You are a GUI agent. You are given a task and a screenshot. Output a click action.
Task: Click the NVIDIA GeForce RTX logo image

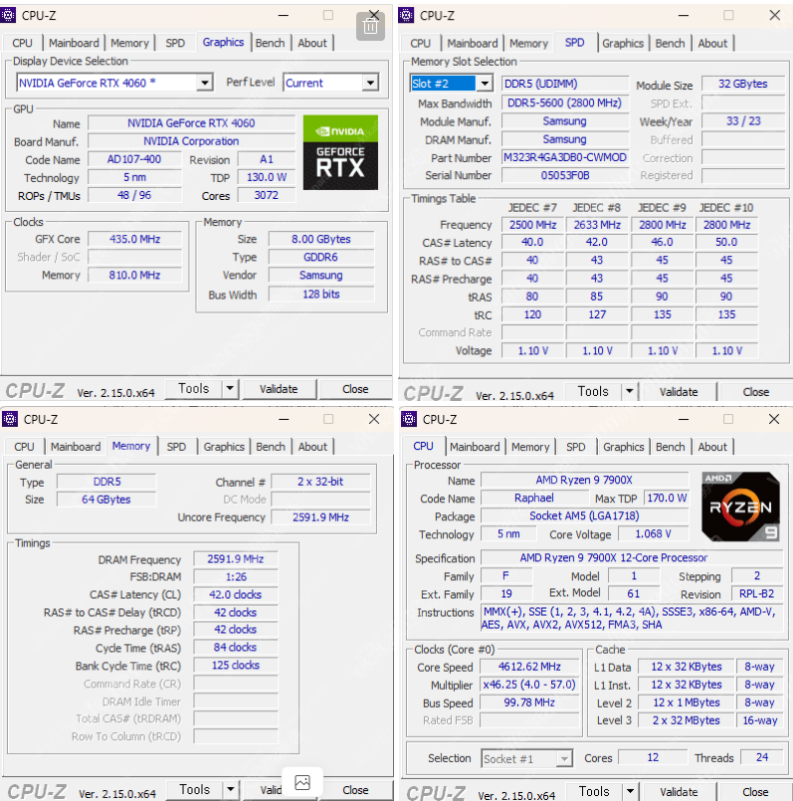[340, 152]
